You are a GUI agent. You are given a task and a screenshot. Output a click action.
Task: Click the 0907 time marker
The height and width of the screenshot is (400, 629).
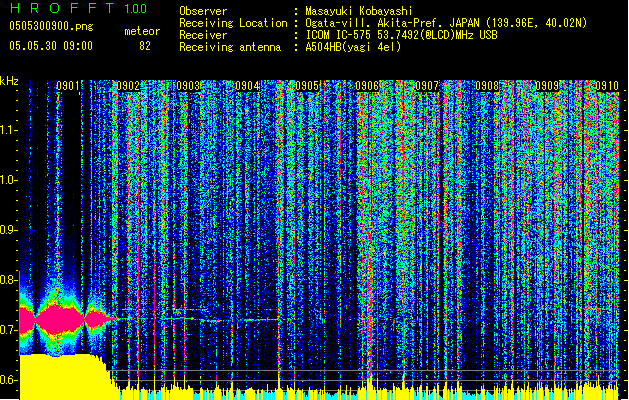(x=427, y=86)
